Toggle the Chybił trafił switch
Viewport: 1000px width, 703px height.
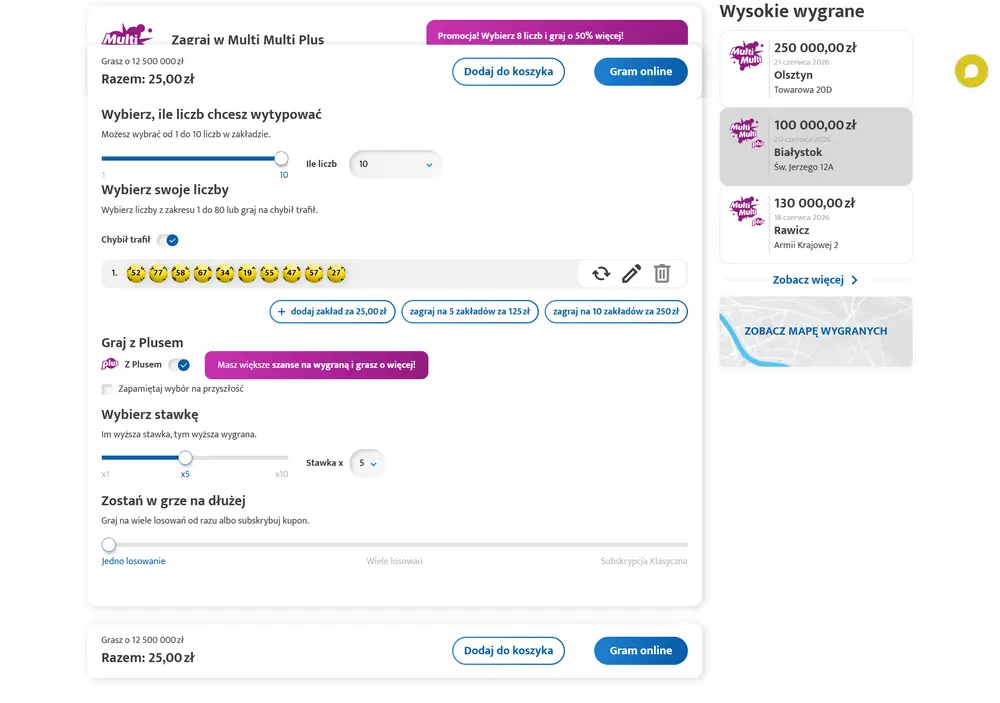pyautogui.click(x=168, y=240)
